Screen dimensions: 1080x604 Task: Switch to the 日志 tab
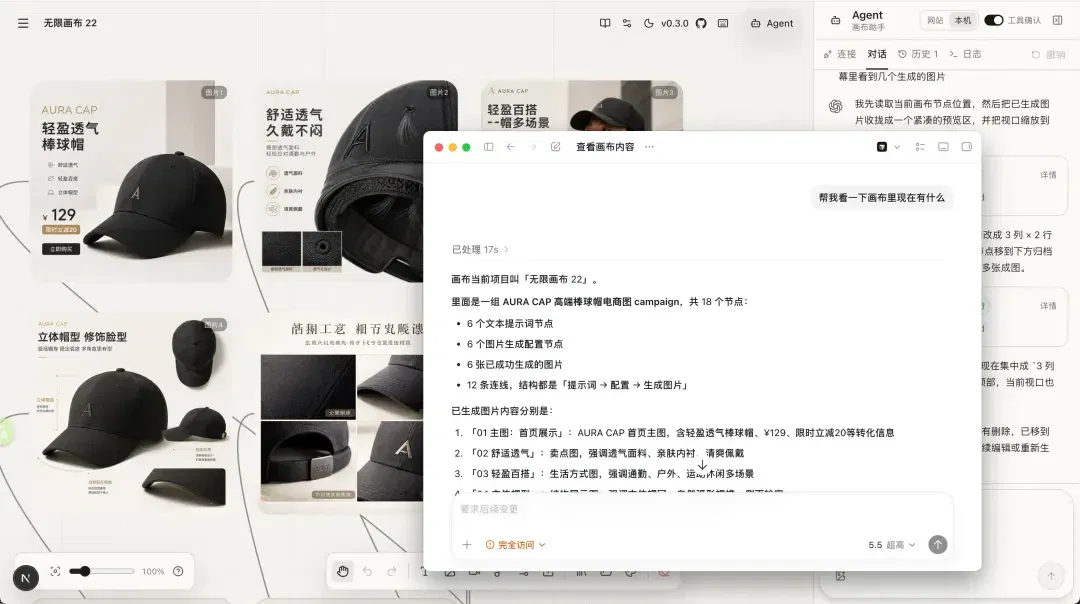[x=965, y=54]
